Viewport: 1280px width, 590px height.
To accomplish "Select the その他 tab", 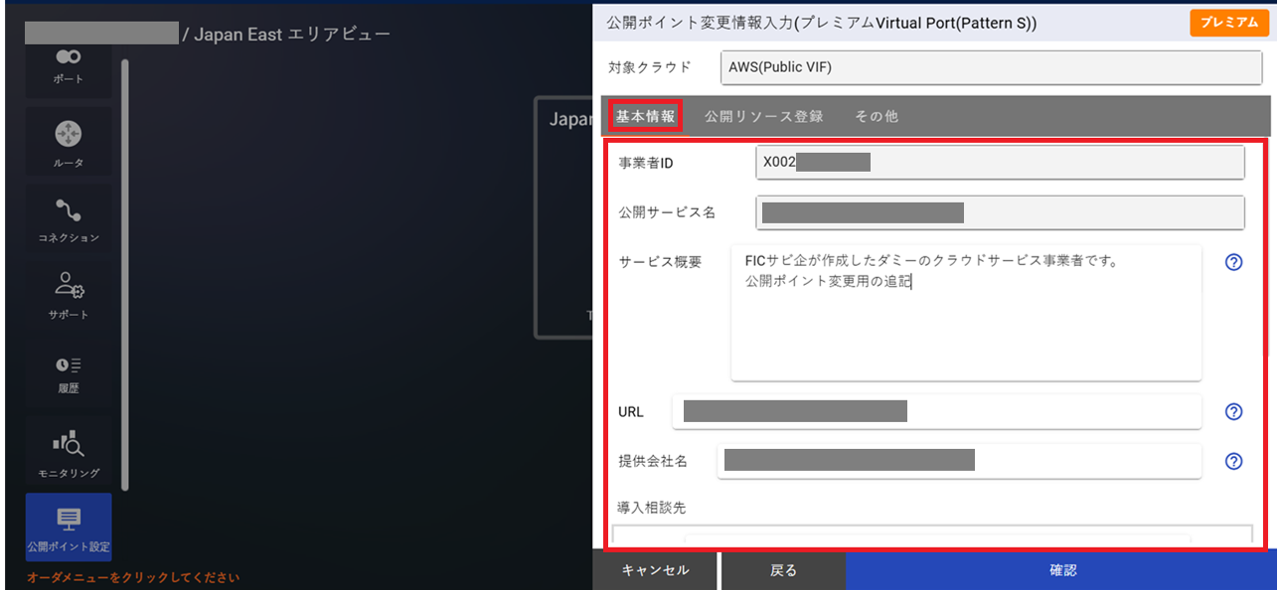I will click(876, 116).
